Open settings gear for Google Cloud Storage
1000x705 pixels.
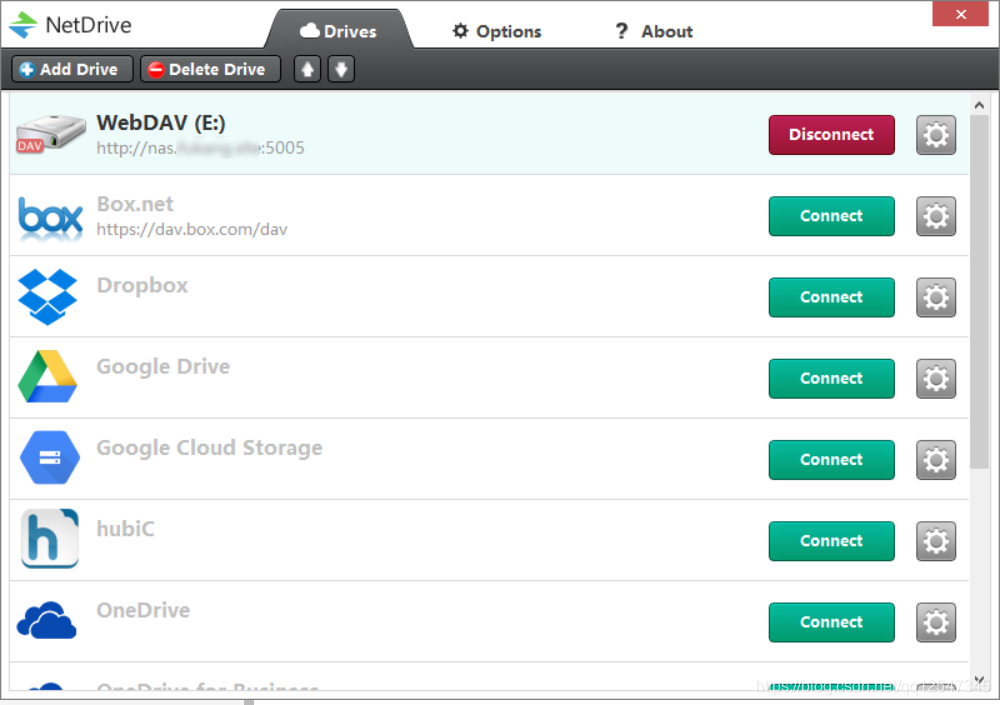(936, 459)
